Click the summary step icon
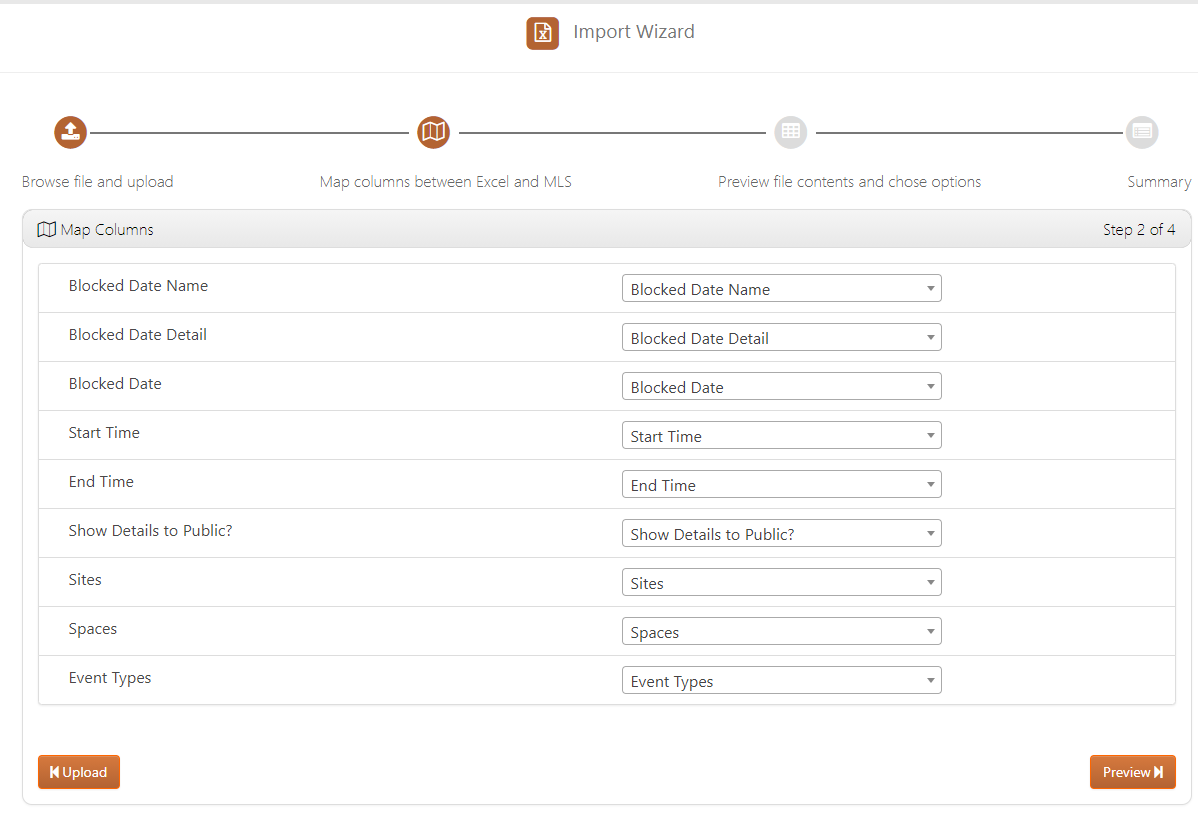 [1142, 132]
